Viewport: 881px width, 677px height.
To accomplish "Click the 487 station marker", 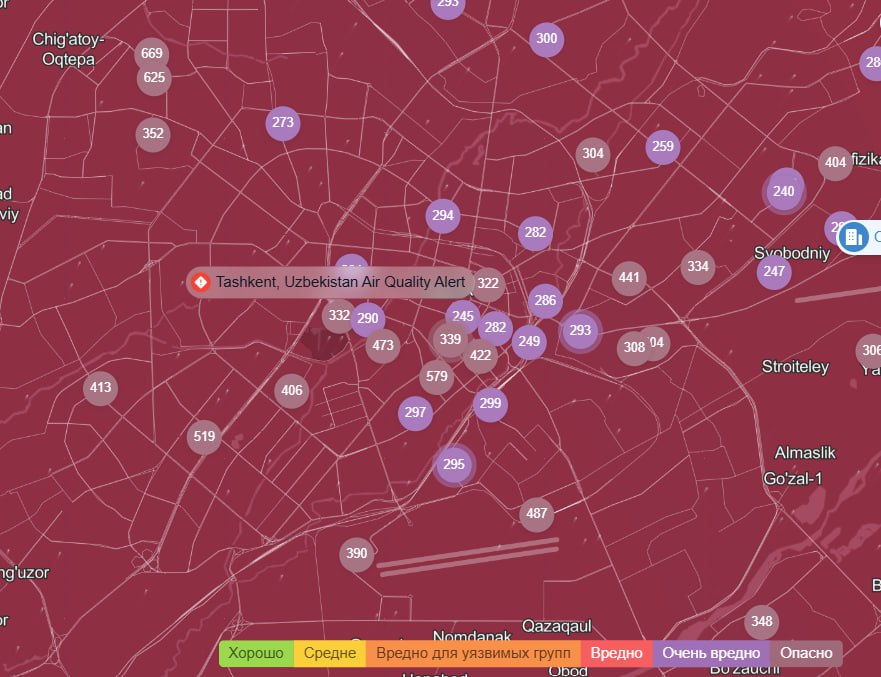I will [537, 514].
